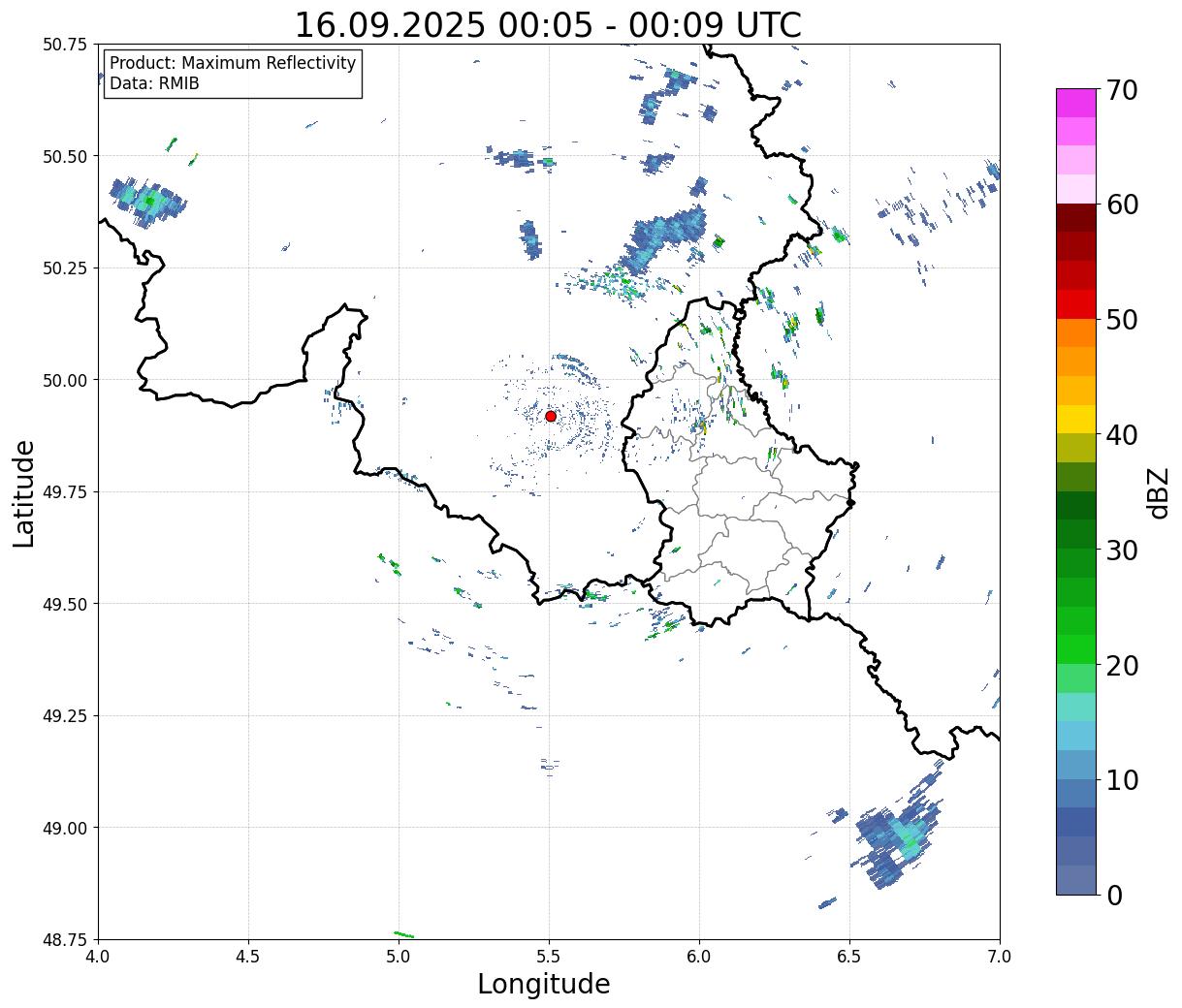Viewport: 1182px width, 1008px height.
Task: Click the olive colorbar segment below 40
Action: point(1076,449)
